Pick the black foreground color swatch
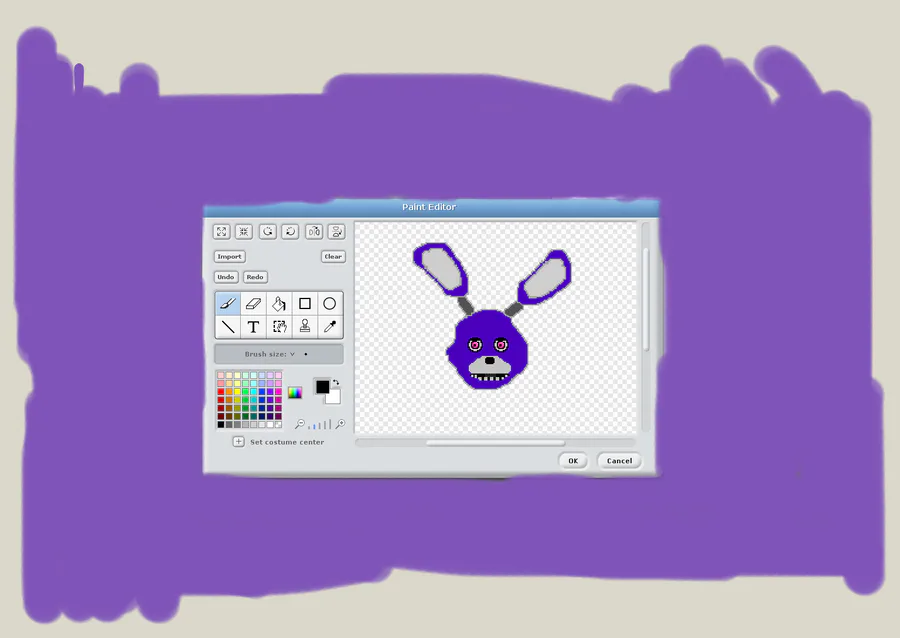Image resolution: width=900 pixels, height=638 pixels. point(323,387)
